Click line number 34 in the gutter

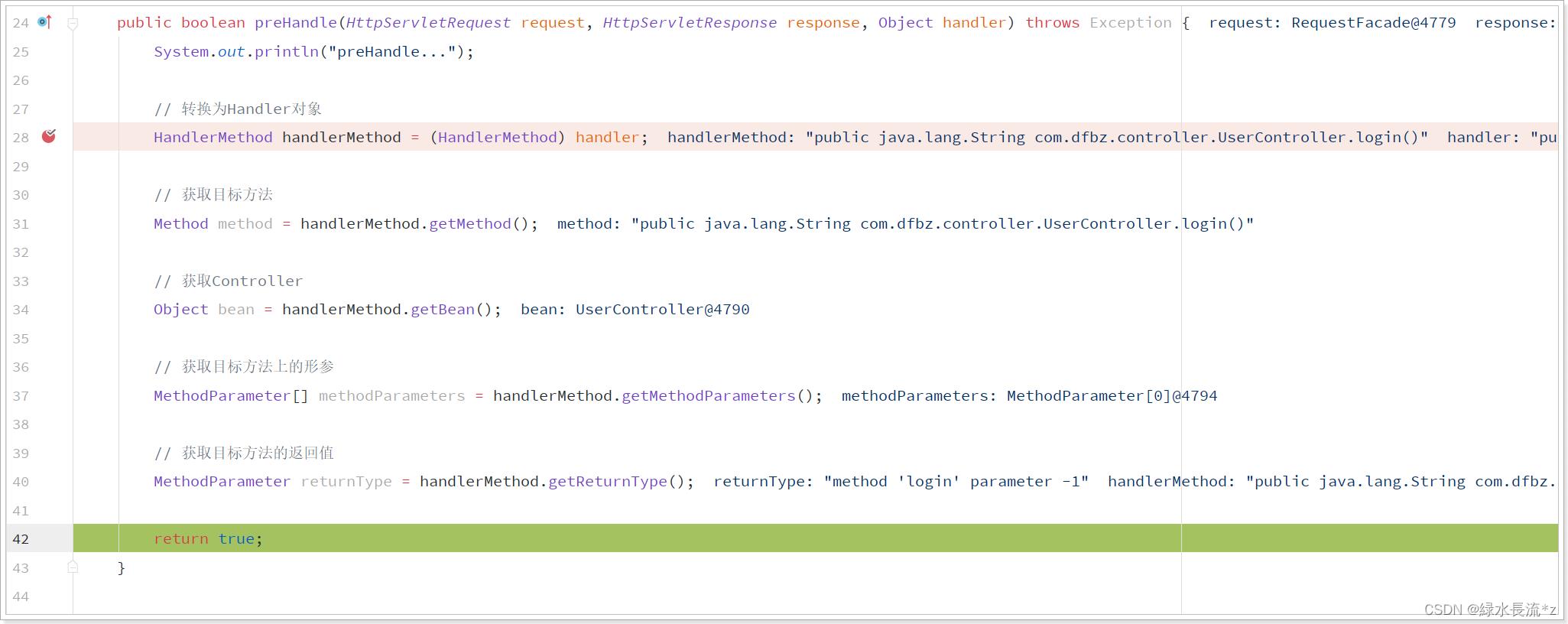pos(21,310)
